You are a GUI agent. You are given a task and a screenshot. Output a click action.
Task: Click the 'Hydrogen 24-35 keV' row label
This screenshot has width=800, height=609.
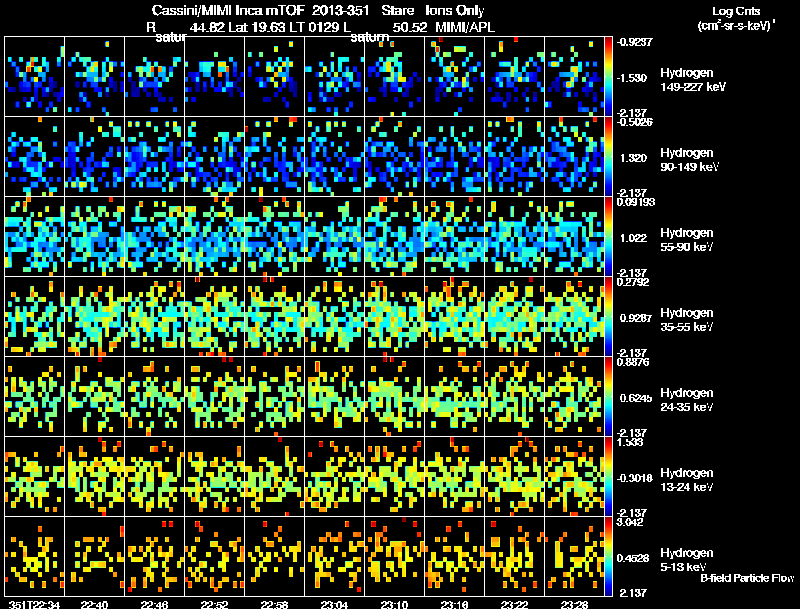pos(687,400)
